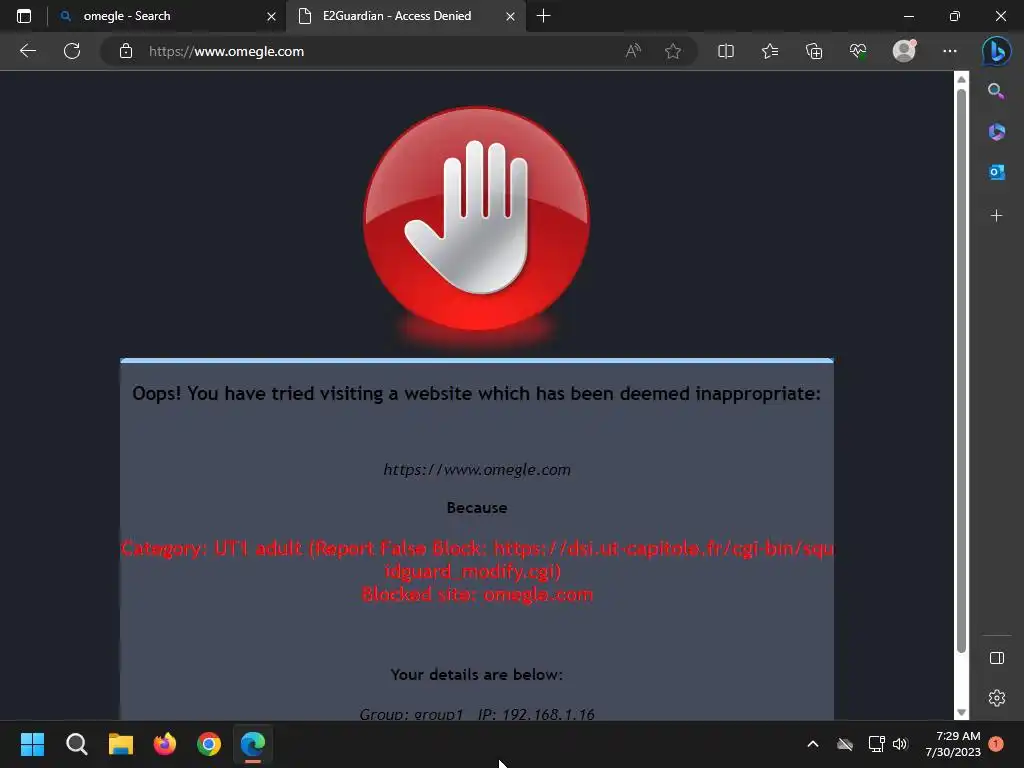Go back to previous page

27,51
